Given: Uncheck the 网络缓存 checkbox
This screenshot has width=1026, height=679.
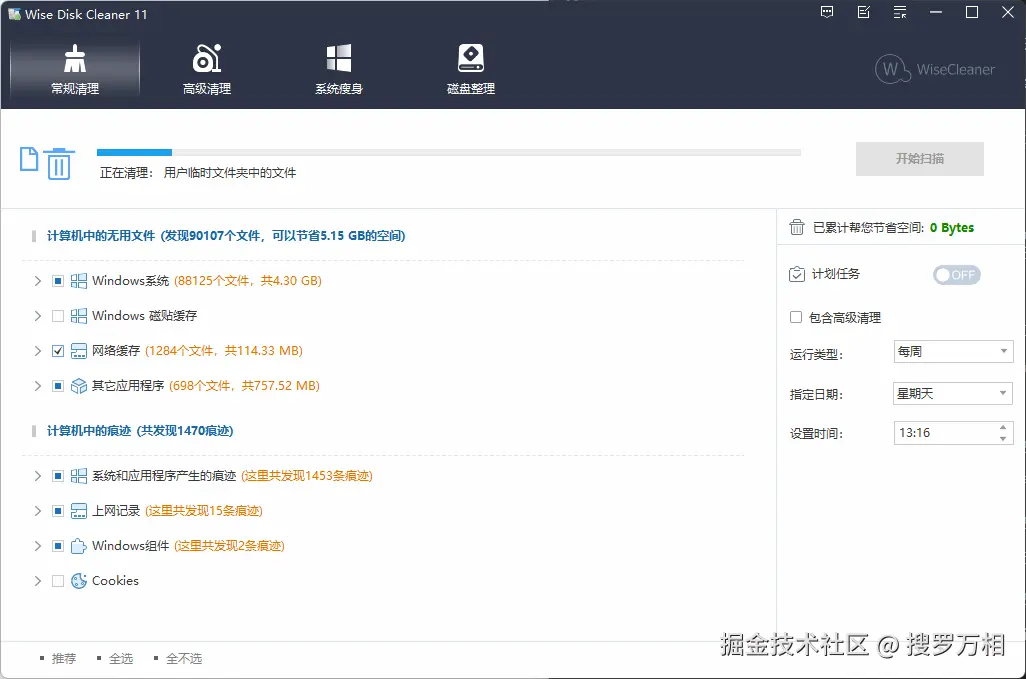Looking at the screenshot, I should point(58,351).
